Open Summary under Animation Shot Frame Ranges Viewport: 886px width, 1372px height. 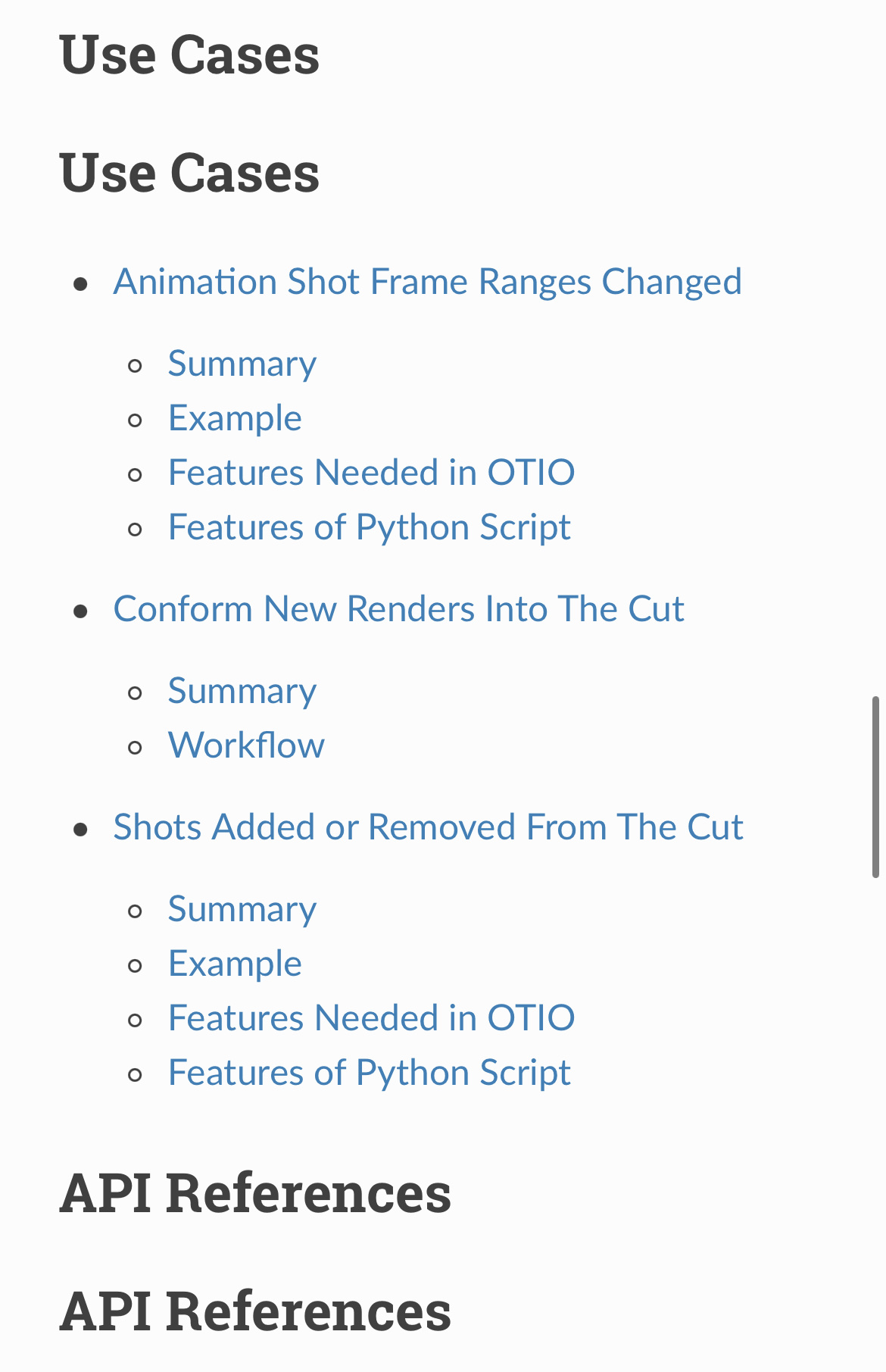242,364
